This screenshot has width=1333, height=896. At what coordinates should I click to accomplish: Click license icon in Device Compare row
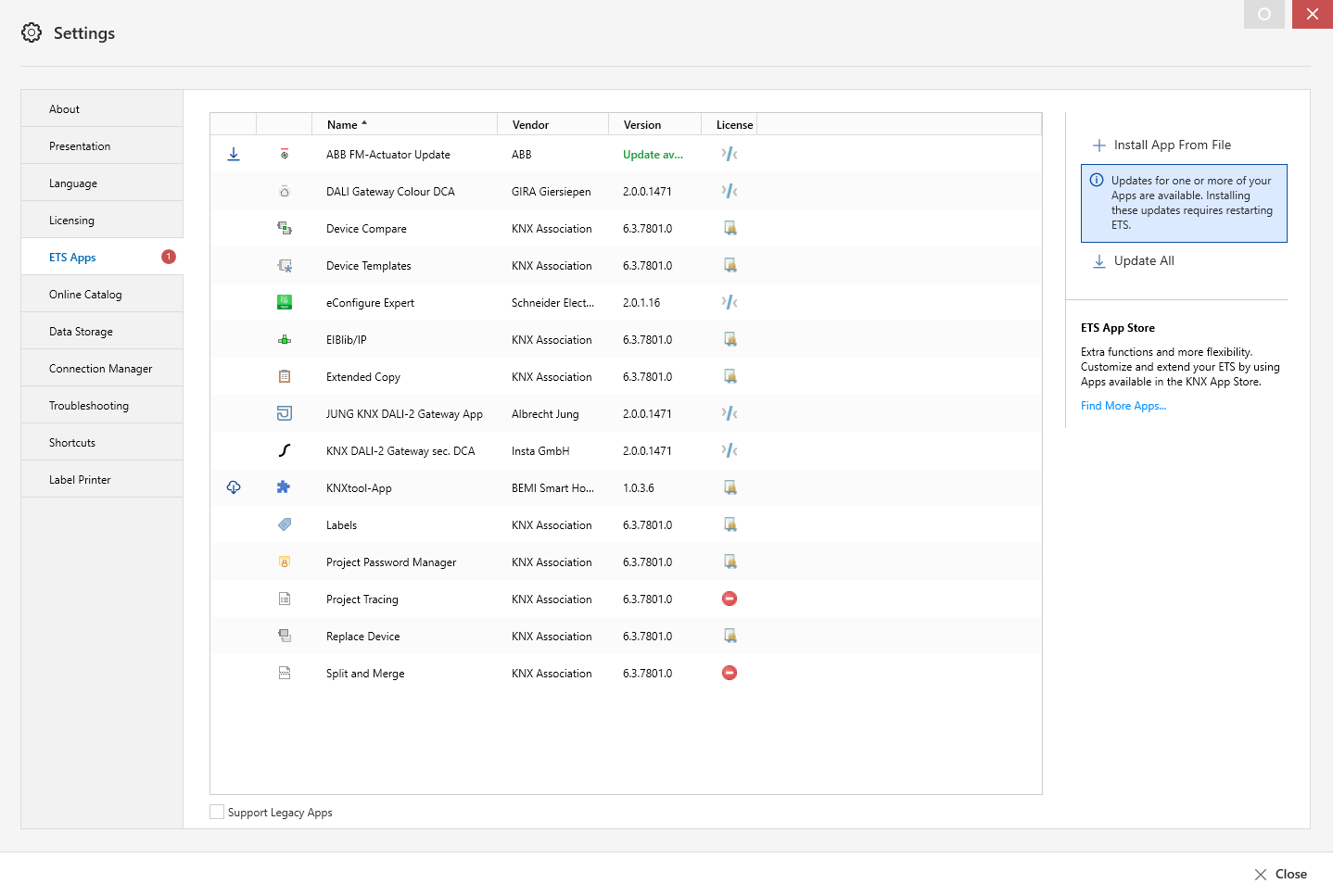point(730,228)
